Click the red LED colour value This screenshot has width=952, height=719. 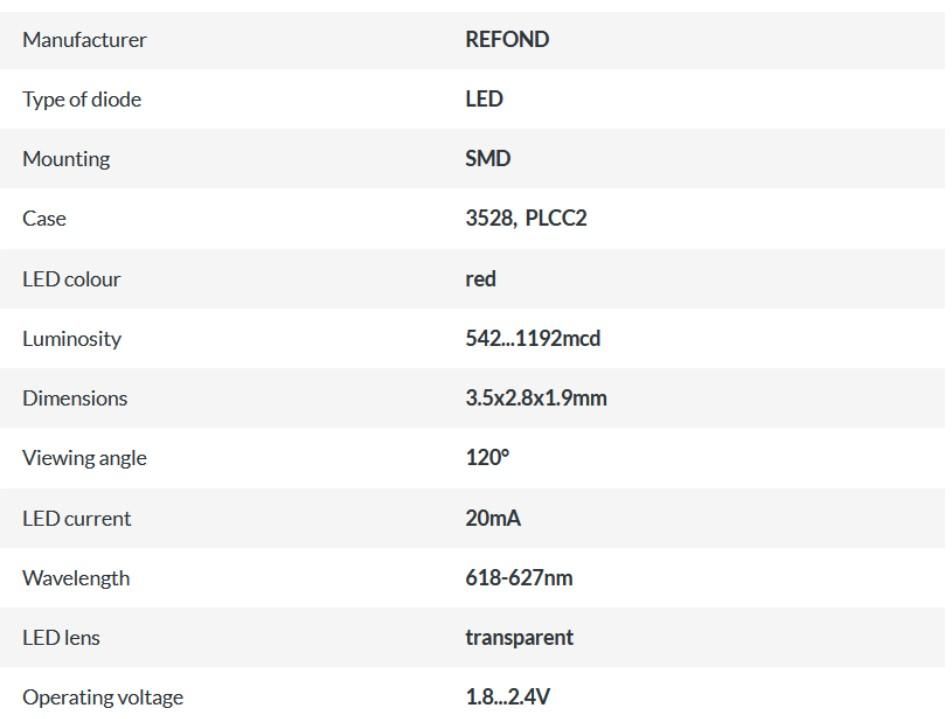coord(480,279)
